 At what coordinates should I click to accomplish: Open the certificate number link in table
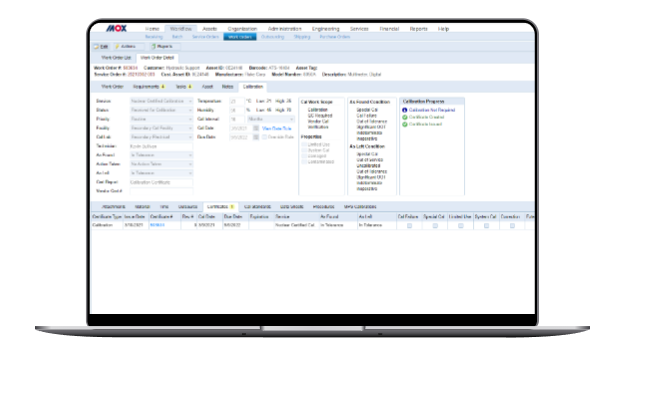coord(157,225)
